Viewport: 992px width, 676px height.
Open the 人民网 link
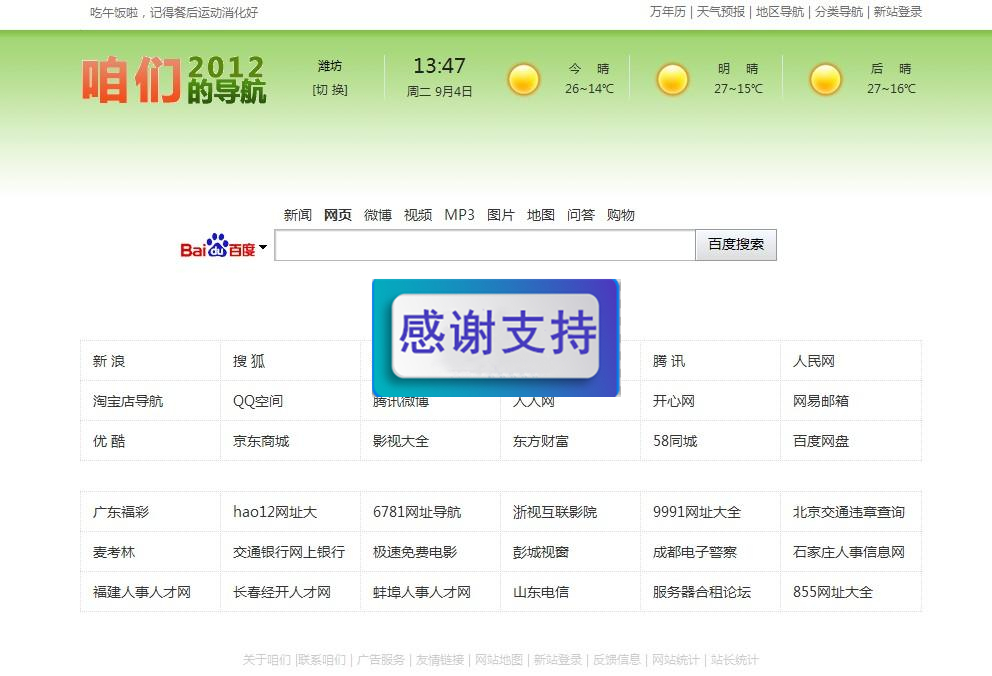pyautogui.click(x=814, y=361)
